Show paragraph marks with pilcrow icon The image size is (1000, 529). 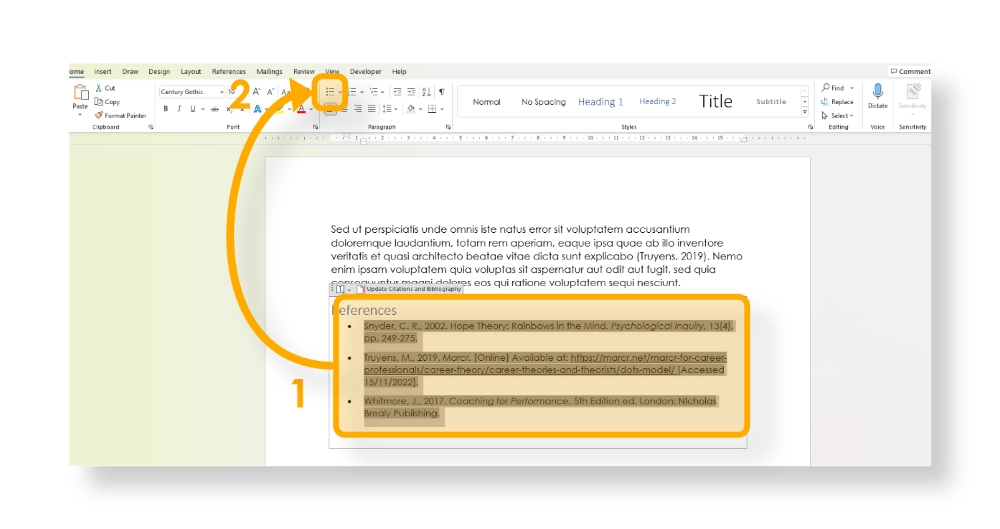tap(441, 91)
